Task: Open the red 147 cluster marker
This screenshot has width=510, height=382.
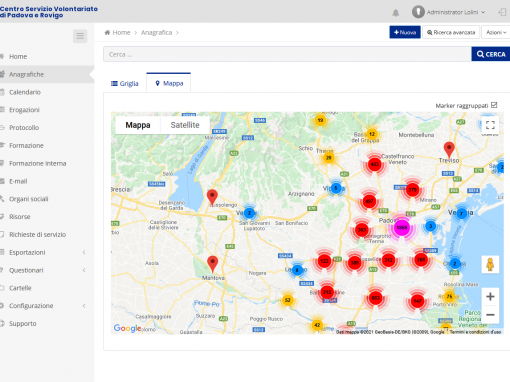Action: point(417,301)
